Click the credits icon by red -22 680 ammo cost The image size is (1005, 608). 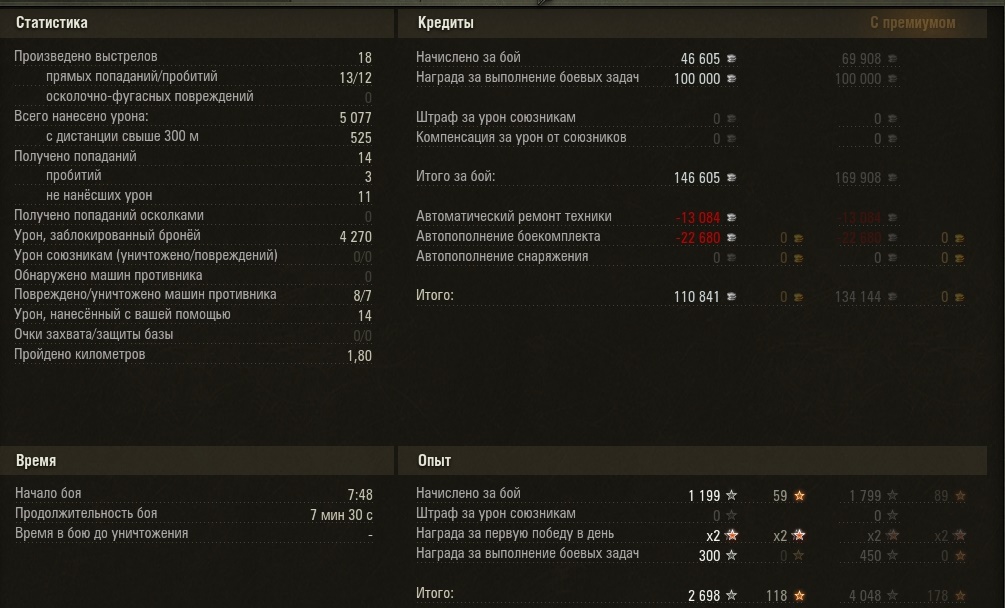[x=731, y=237]
